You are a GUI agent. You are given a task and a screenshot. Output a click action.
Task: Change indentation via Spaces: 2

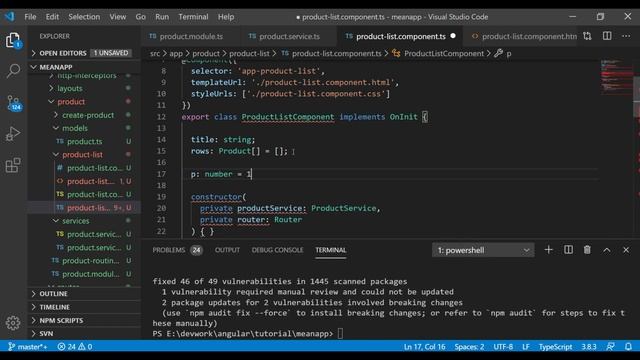click(x=469, y=347)
